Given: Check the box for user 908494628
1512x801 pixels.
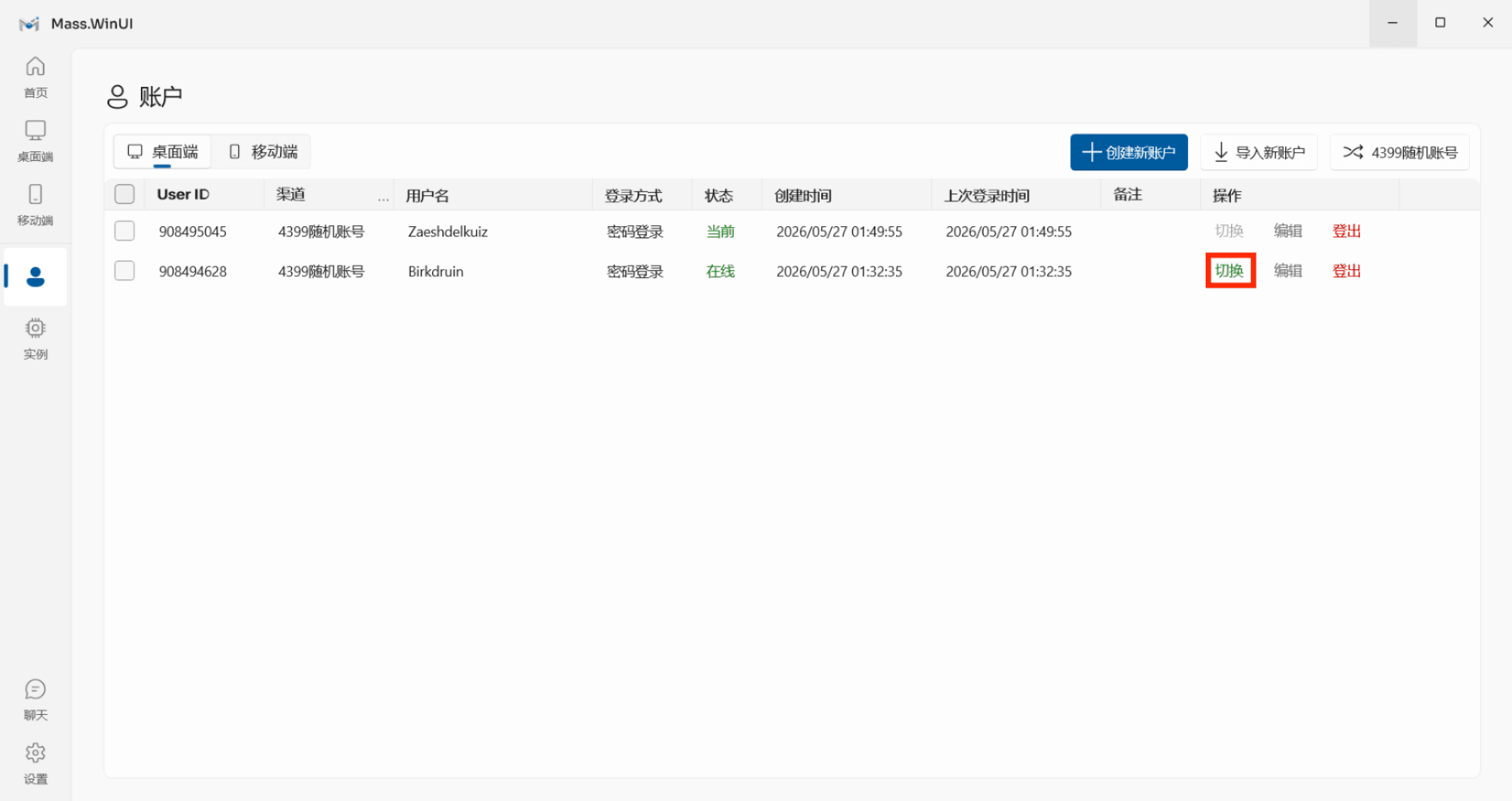Looking at the screenshot, I should (125, 271).
